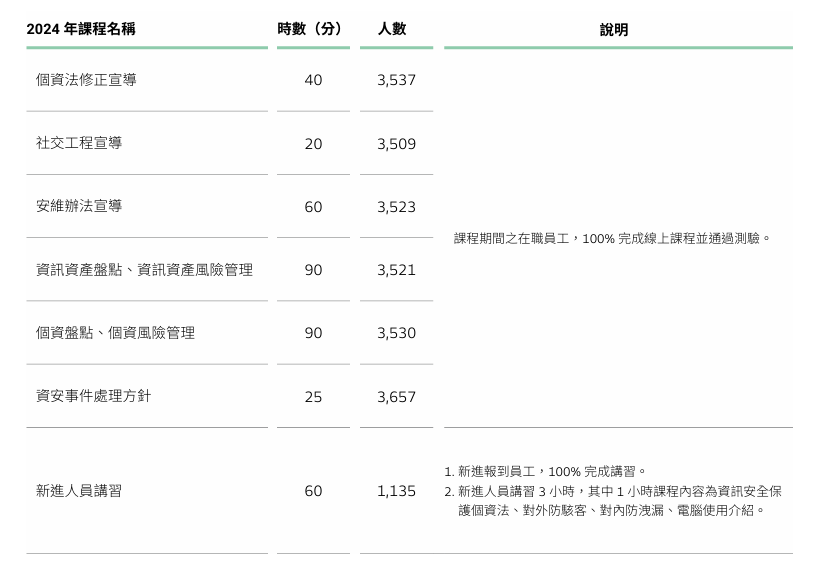Select the 1,135 attendee count
The width and height of the screenshot is (827, 567).
[x=396, y=491]
